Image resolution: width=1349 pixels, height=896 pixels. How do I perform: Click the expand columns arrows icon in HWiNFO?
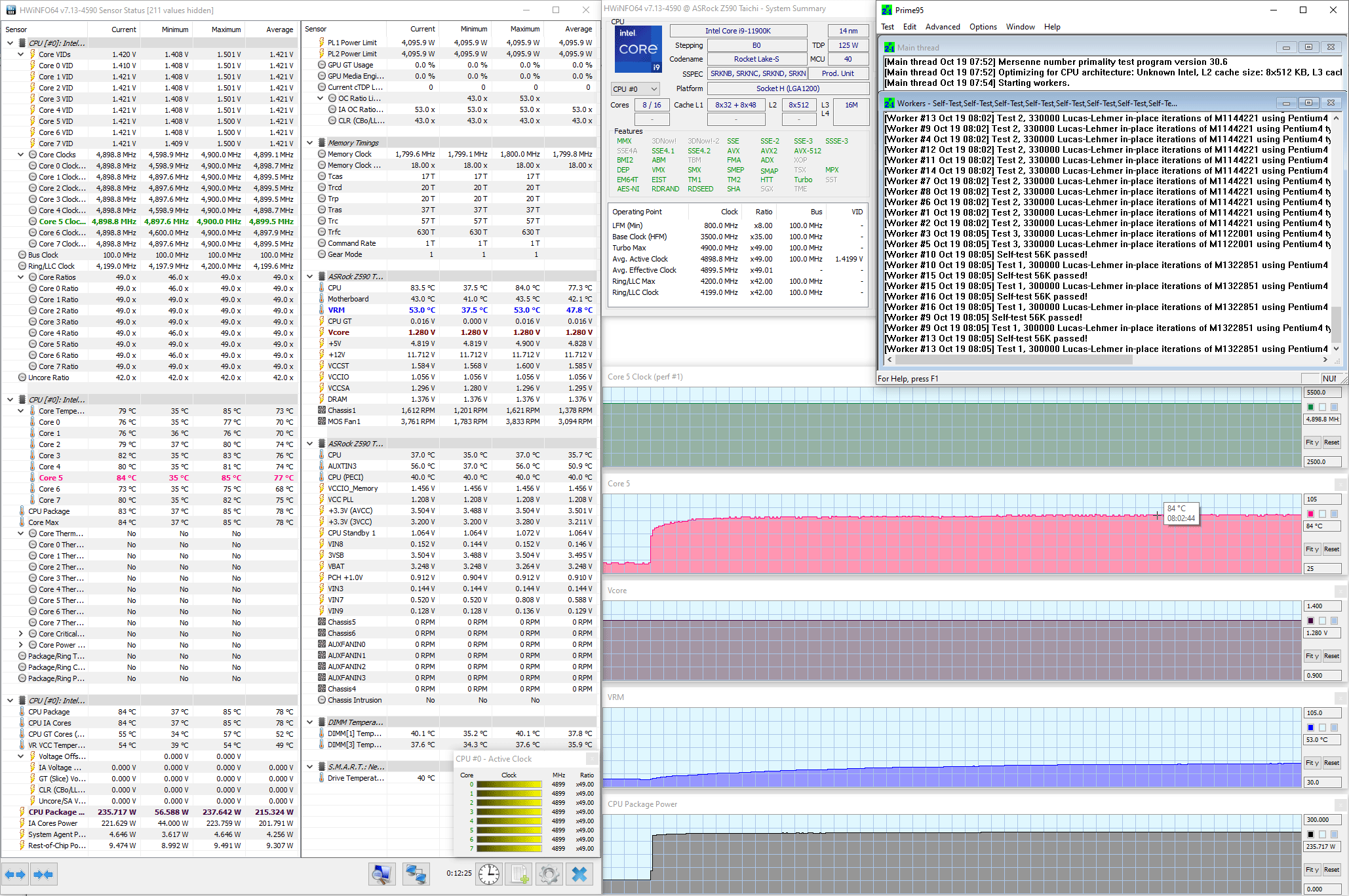point(14,874)
